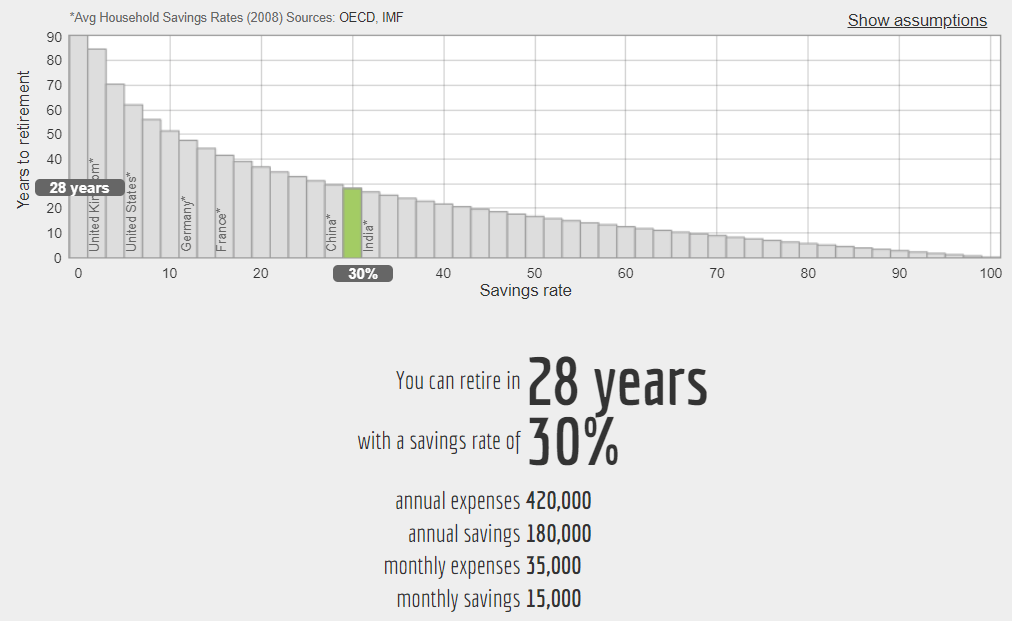The width and height of the screenshot is (1012, 621).
Task: Click the dark '28 years' axis marker
Action: click(79, 188)
